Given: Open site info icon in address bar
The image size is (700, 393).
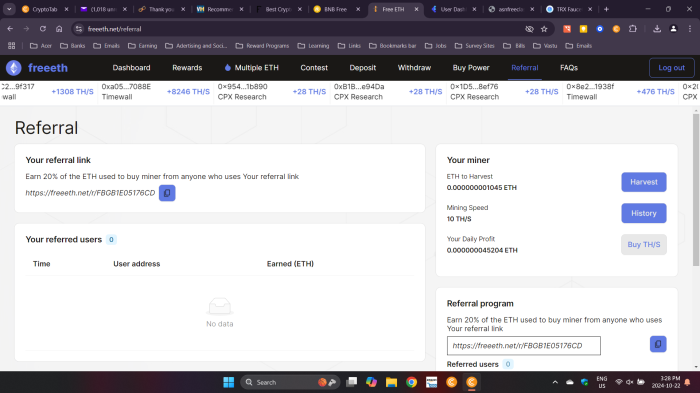Looking at the screenshot, I should pyautogui.click(x=79, y=29).
